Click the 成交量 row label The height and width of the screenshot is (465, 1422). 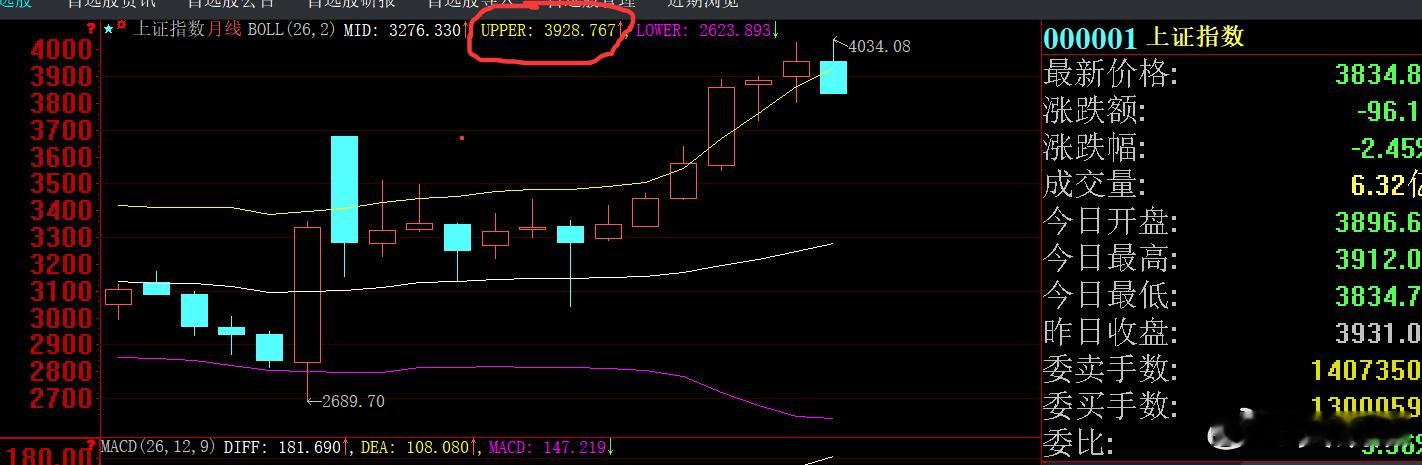tap(1094, 185)
